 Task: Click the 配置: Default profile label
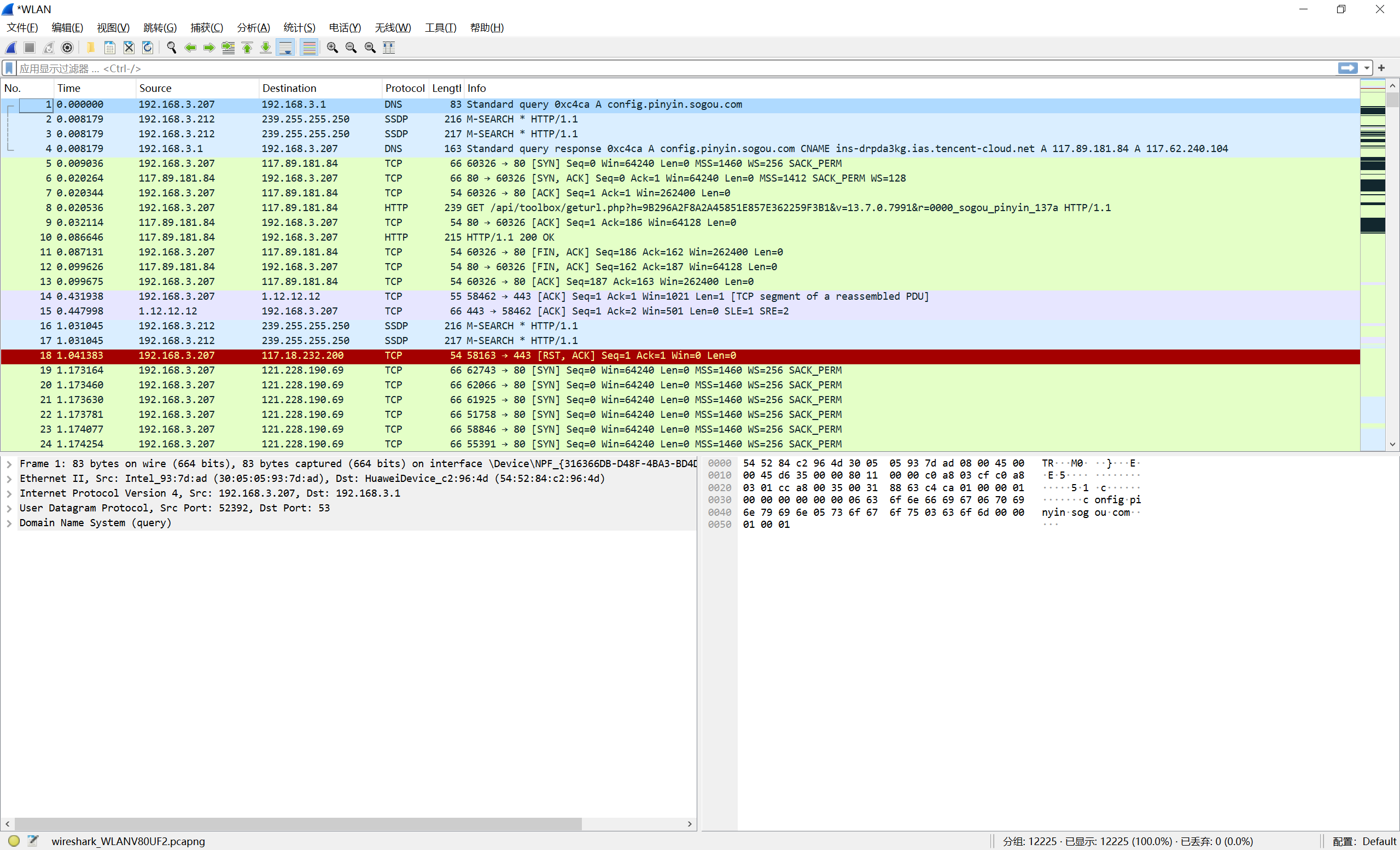tap(1364, 841)
